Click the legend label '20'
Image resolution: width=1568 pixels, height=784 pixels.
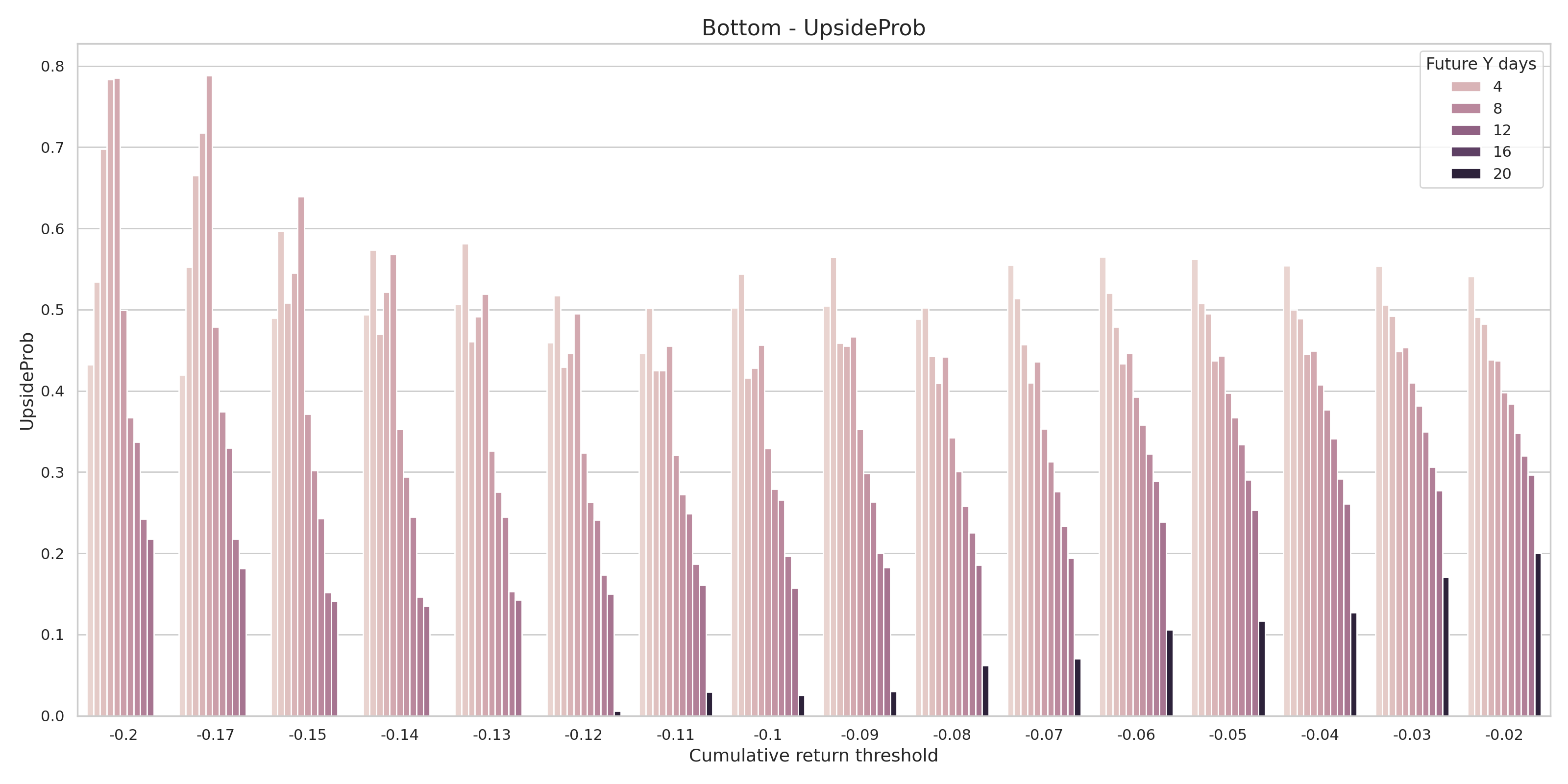point(1502,174)
